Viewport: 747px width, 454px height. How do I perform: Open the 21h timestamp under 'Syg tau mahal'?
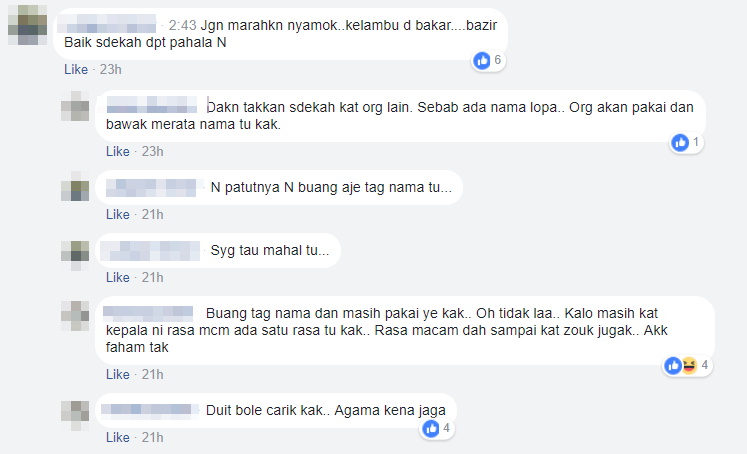[152, 278]
